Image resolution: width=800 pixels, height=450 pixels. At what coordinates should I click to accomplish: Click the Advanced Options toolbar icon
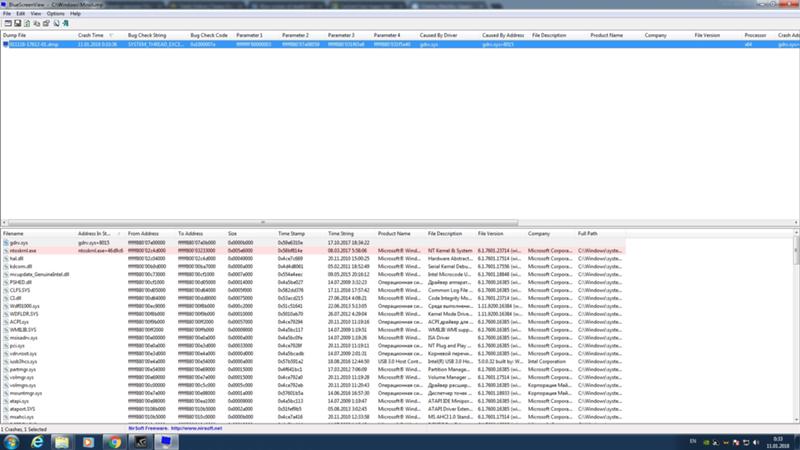8,23
